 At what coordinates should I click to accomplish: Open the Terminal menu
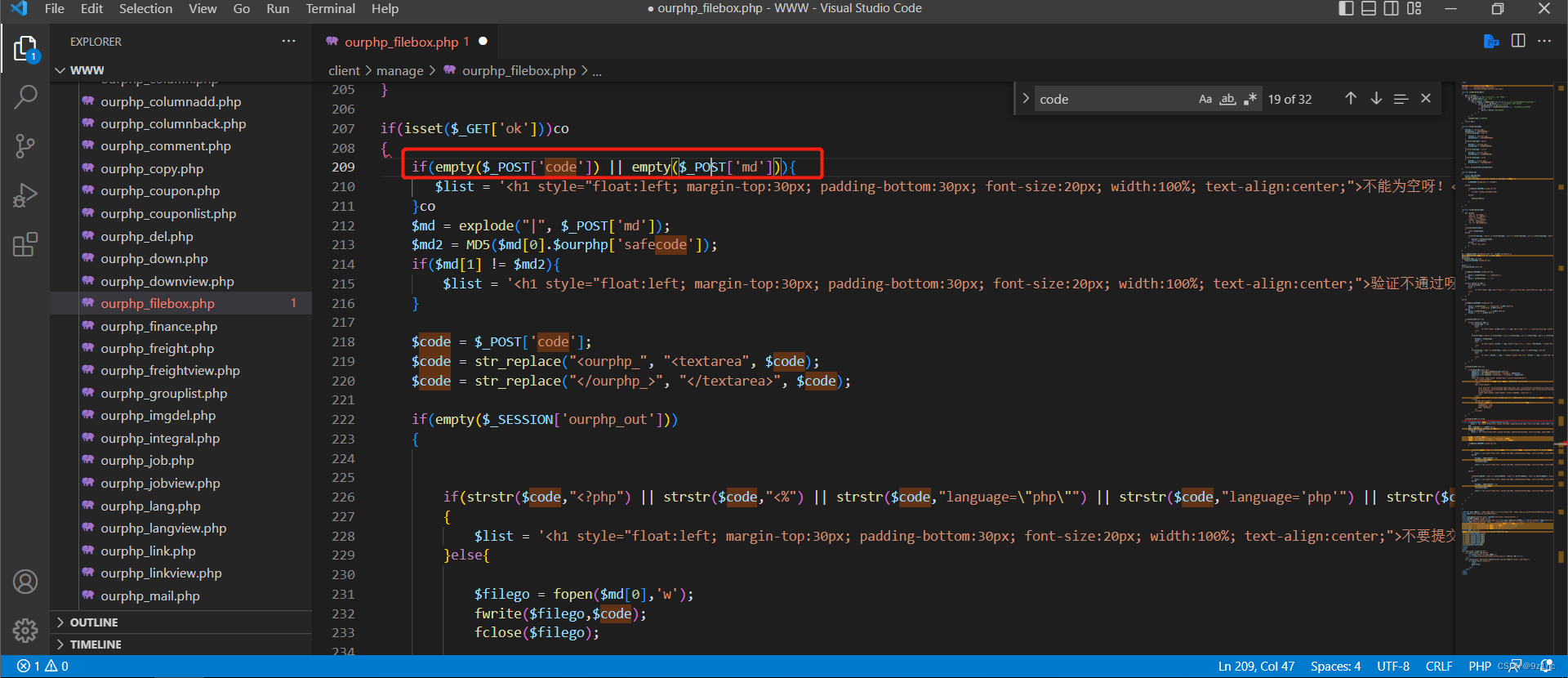pos(331,8)
